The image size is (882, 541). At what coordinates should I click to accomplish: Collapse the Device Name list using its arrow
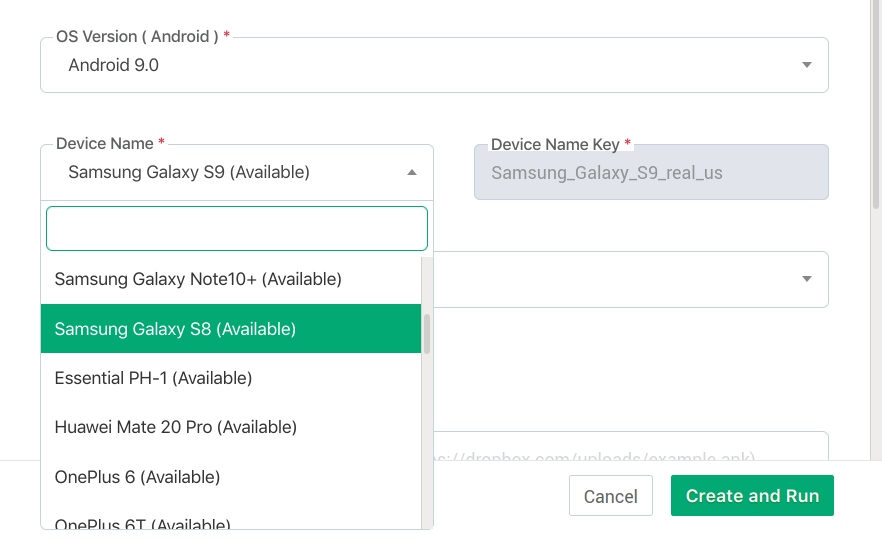(412, 172)
